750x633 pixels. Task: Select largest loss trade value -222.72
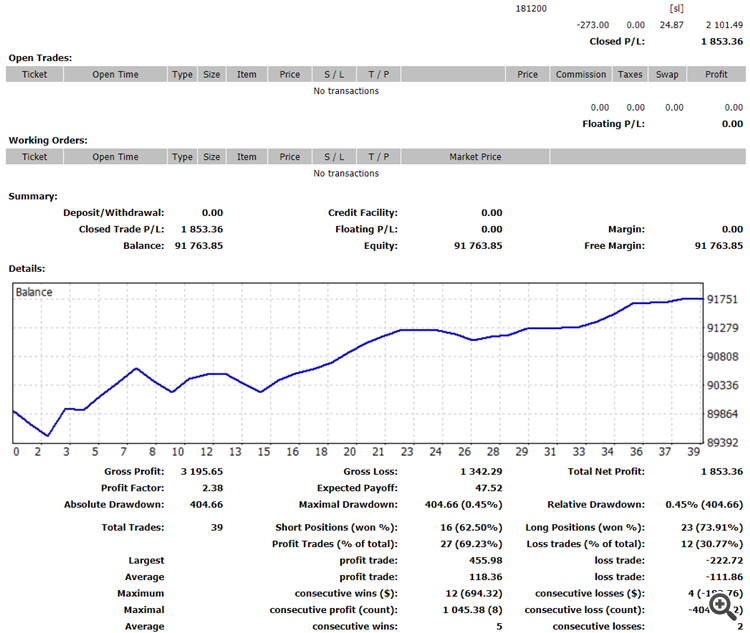tap(724, 561)
